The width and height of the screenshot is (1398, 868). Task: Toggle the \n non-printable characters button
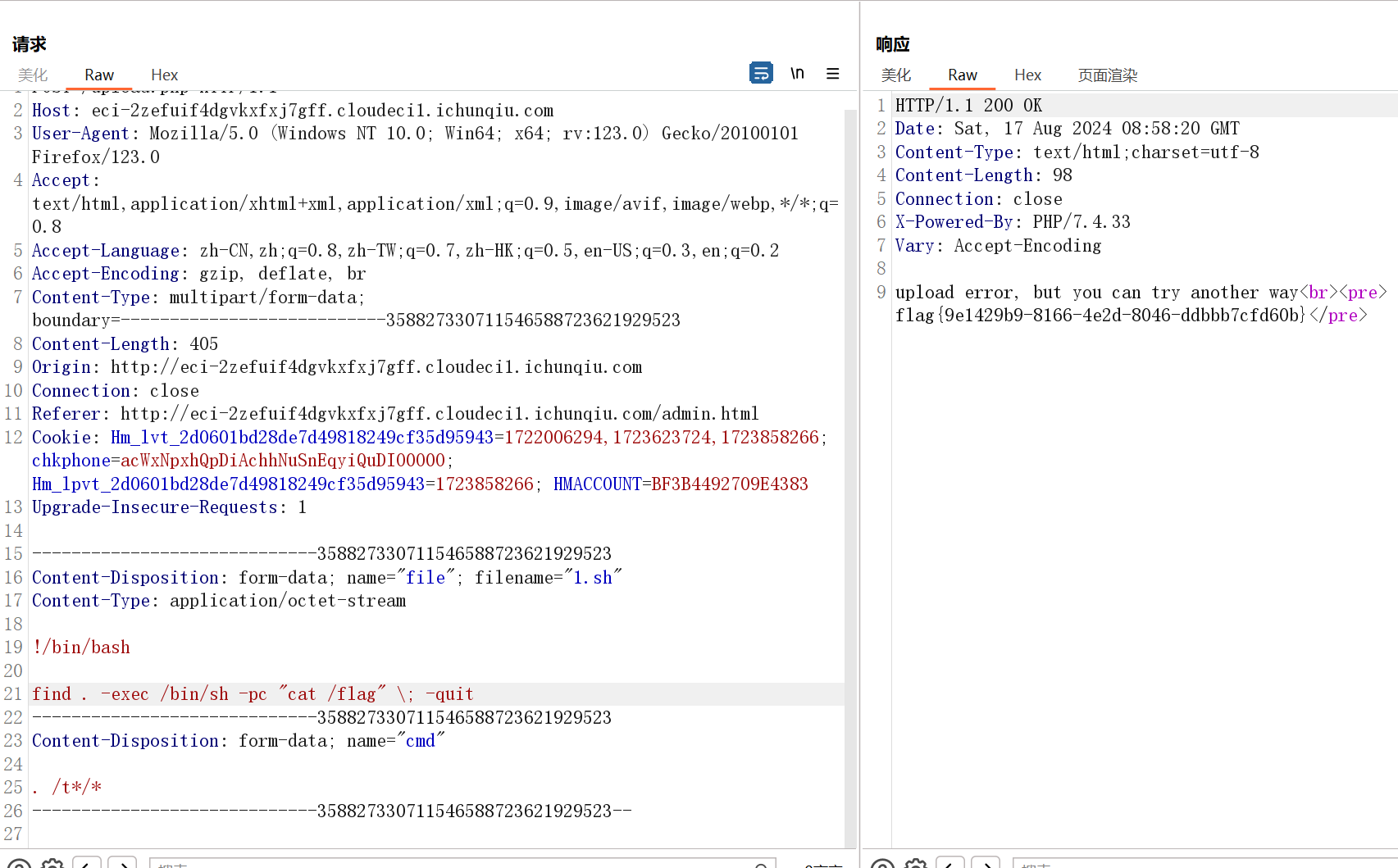[797, 73]
